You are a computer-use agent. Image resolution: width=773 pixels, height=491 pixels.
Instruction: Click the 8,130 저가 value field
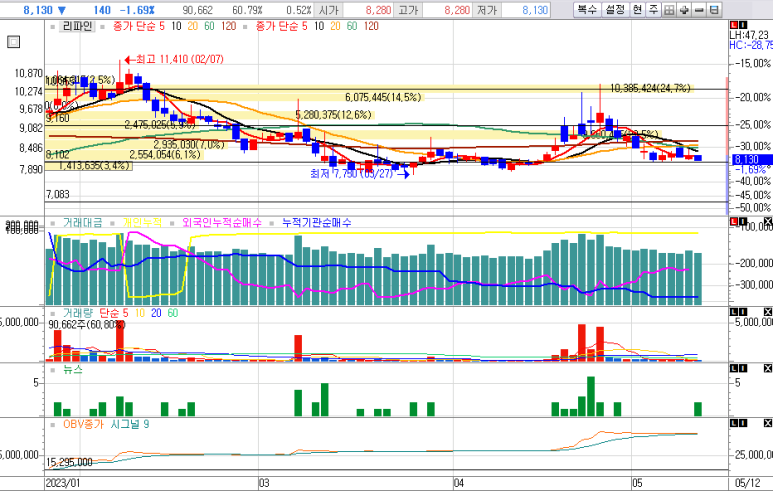coord(525,10)
